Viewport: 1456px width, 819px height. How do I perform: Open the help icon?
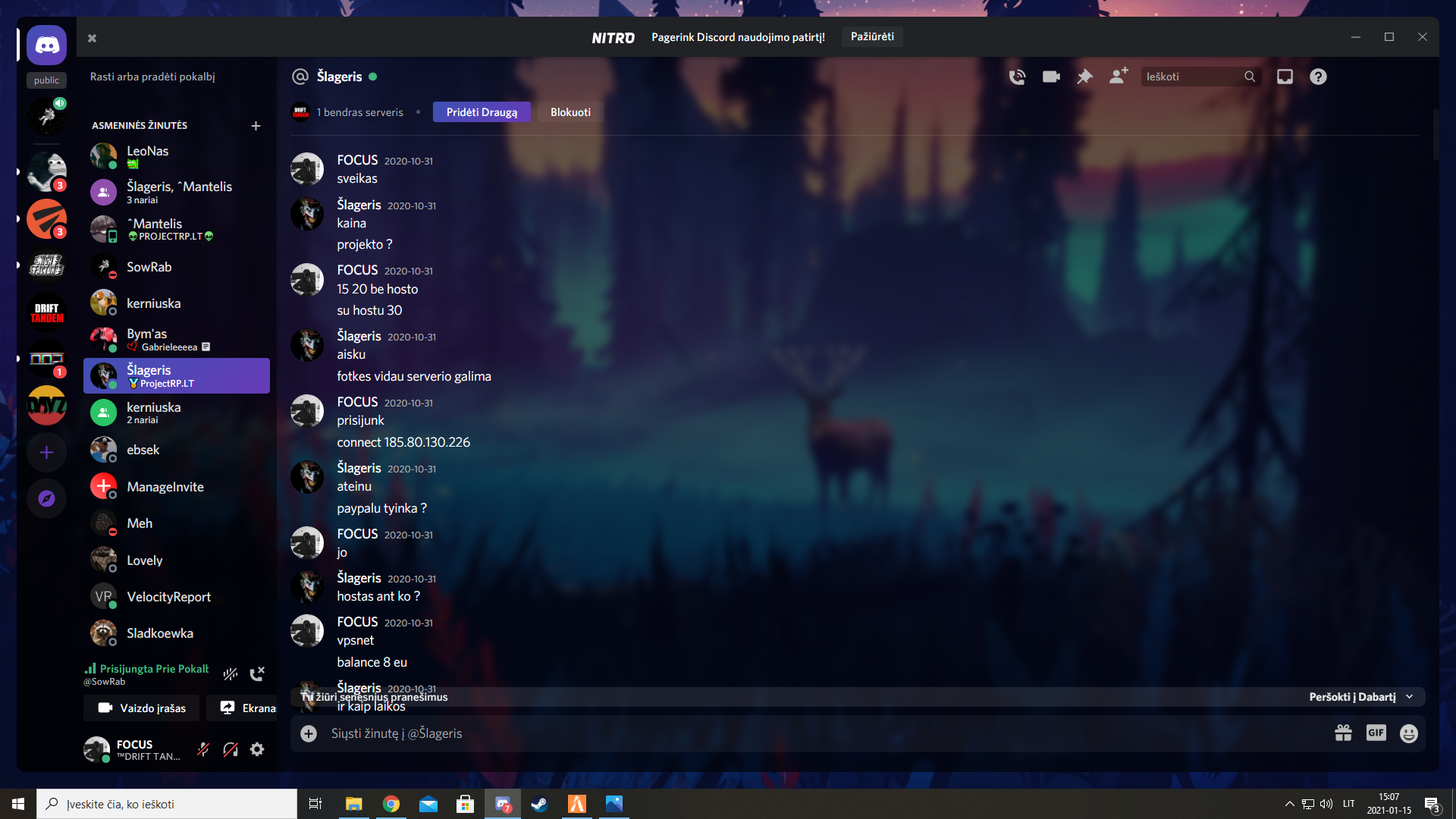click(x=1318, y=77)
